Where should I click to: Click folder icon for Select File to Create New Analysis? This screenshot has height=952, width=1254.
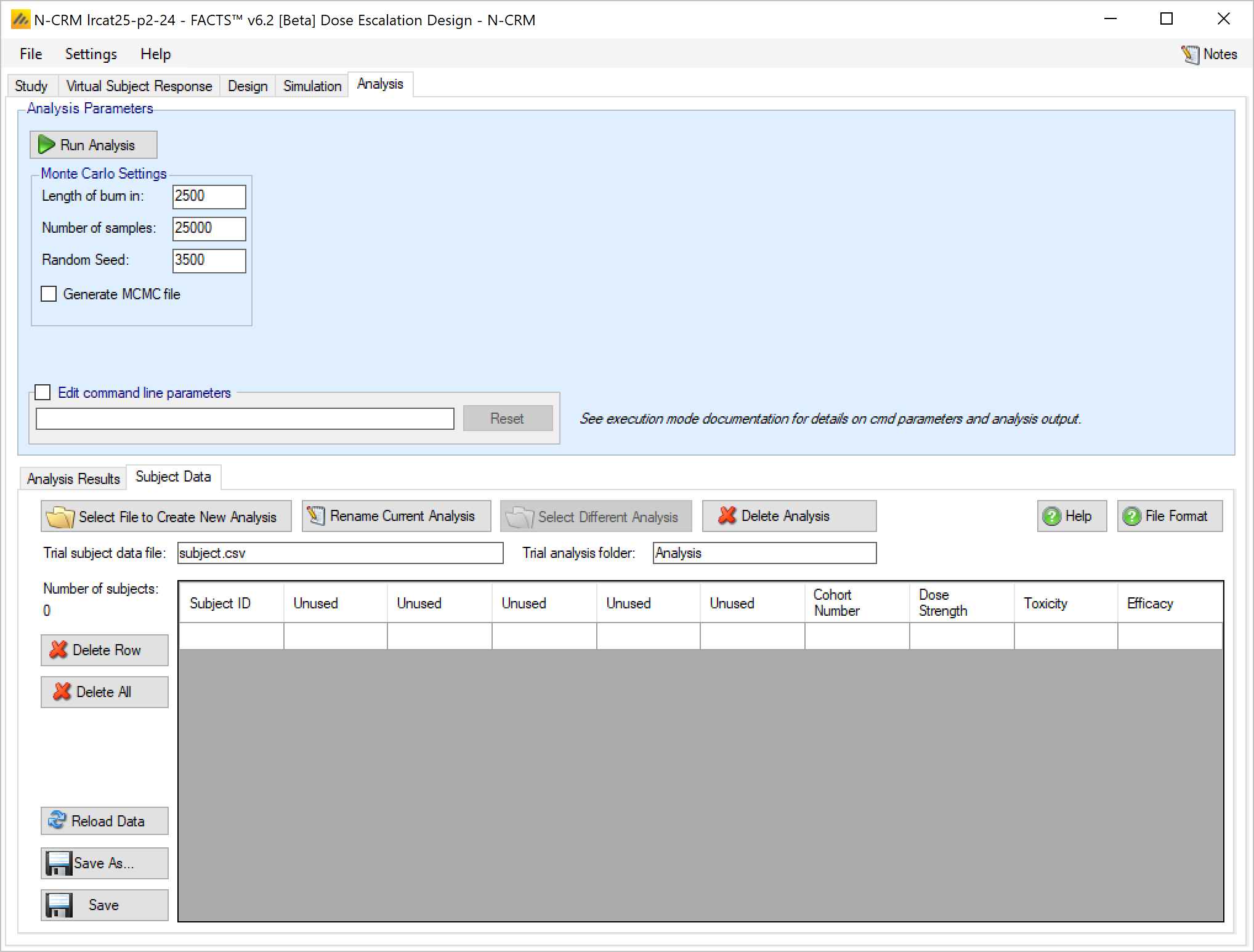(x=60, y=517)
